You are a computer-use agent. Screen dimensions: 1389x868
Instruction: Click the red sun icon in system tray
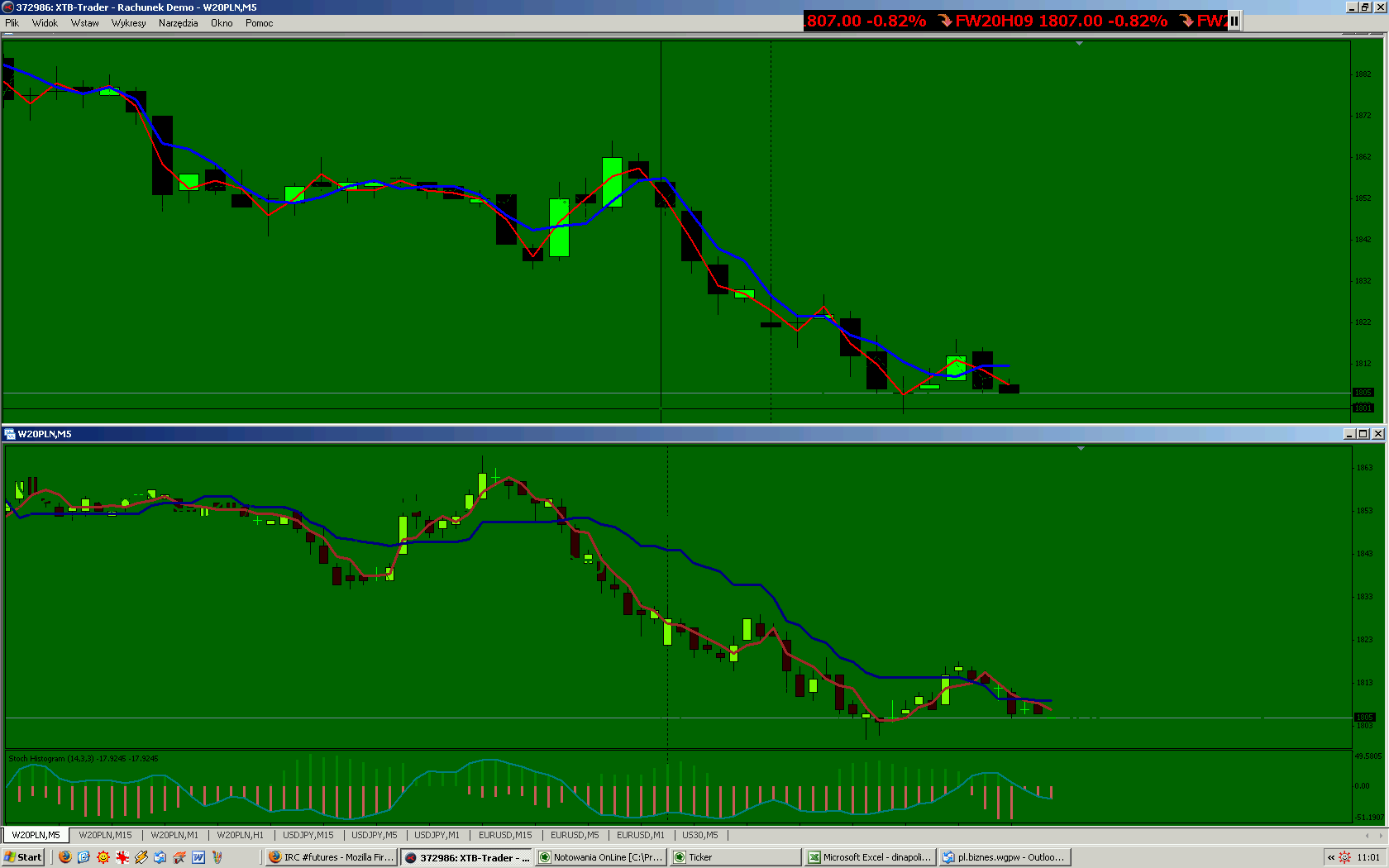pos(1345,857)
